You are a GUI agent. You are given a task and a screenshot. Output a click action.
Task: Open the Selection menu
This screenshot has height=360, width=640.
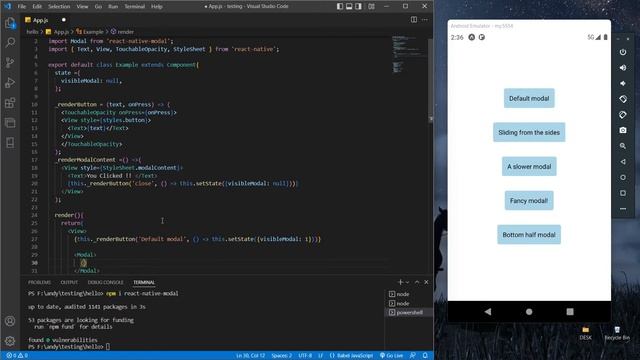click(x=59, y=6)
